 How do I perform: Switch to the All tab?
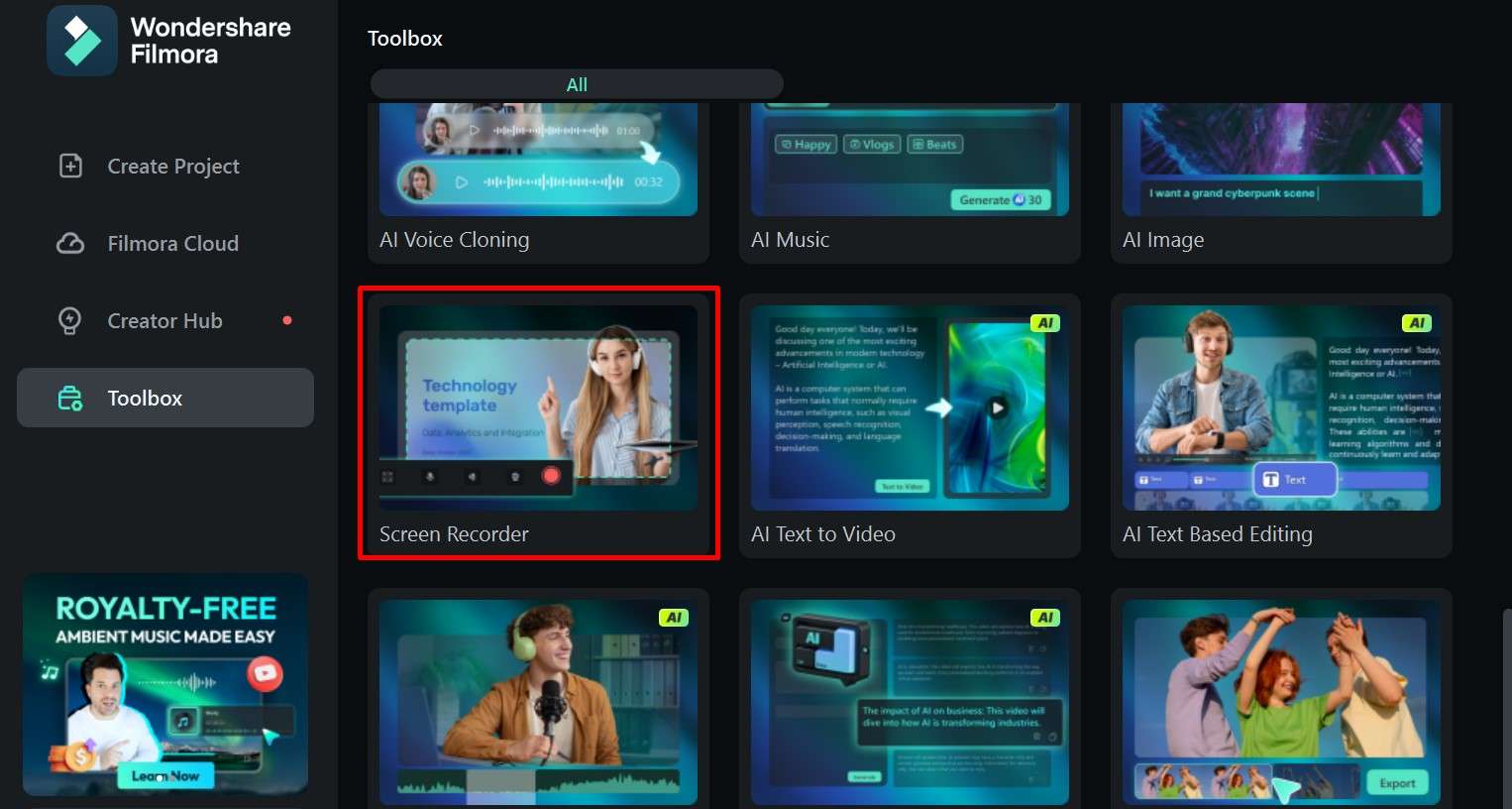point(577,84)
